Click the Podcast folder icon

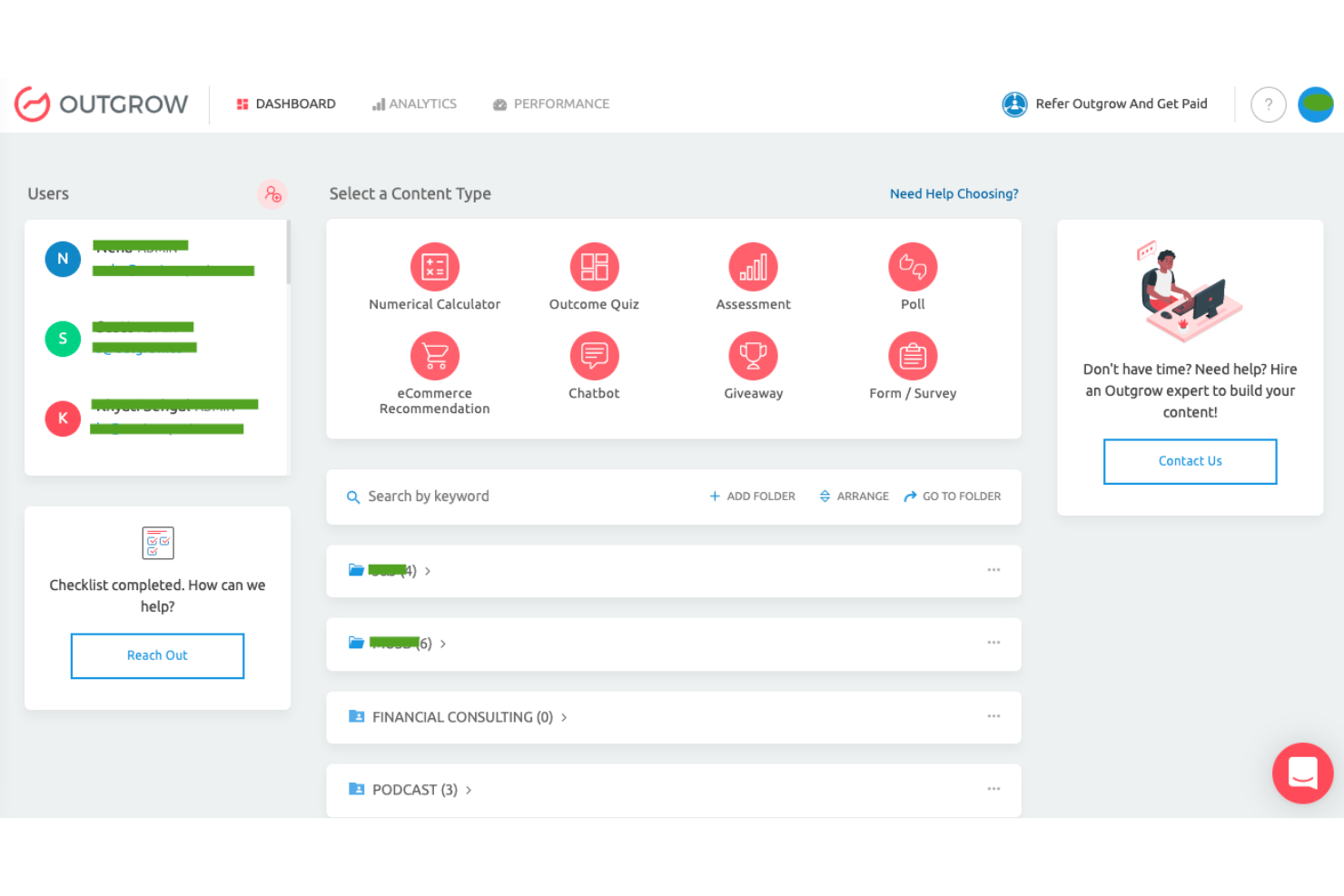(357, 789)
